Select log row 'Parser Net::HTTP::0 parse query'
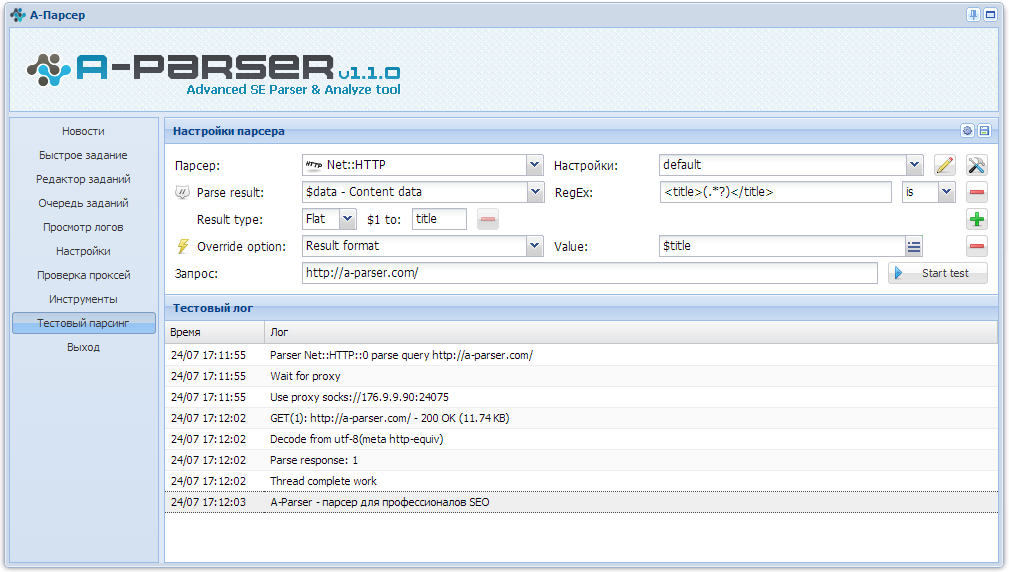The image size is (1009, 572). click(581, 355)
